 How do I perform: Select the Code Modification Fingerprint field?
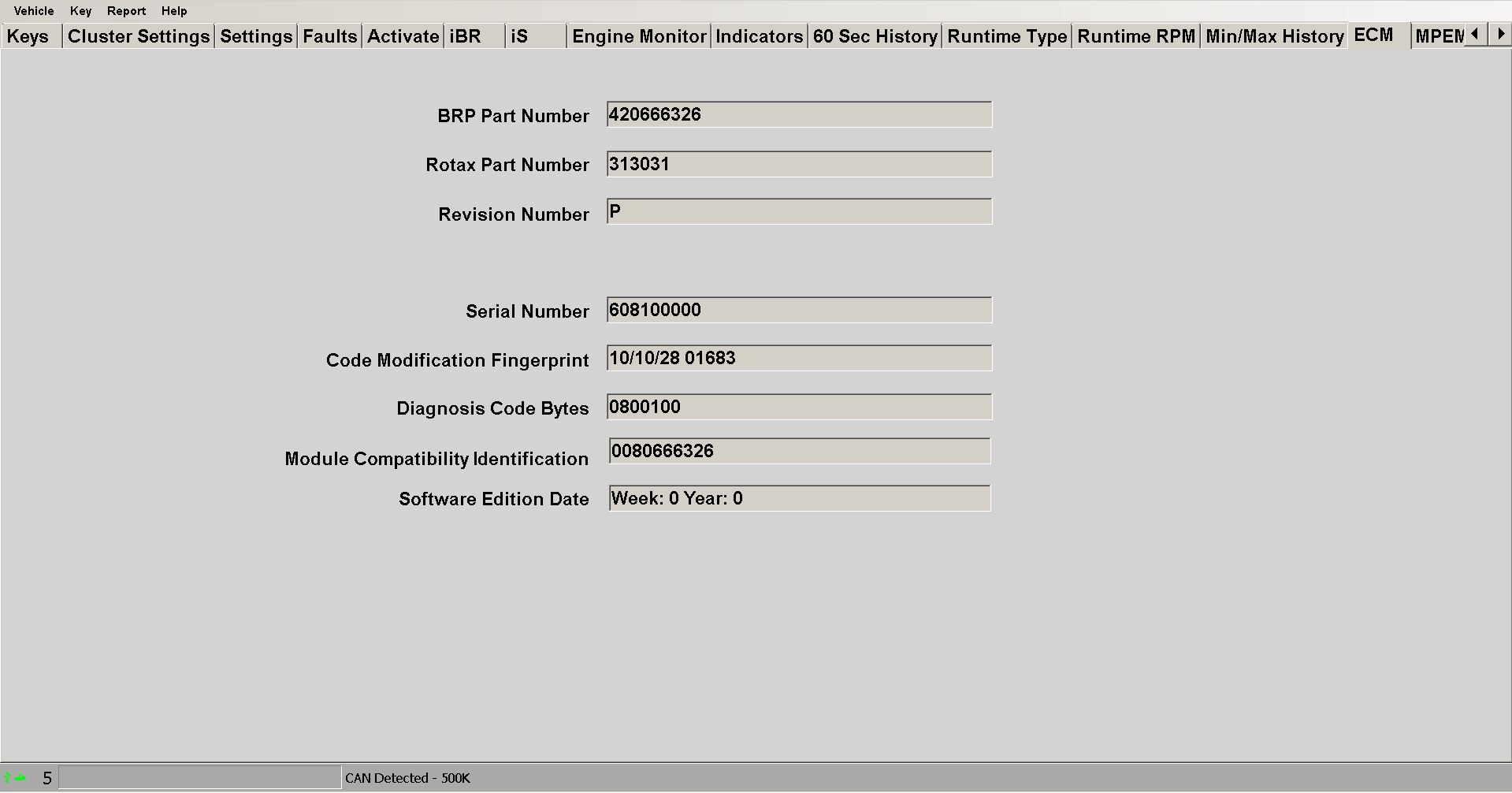tap(799, 358)
